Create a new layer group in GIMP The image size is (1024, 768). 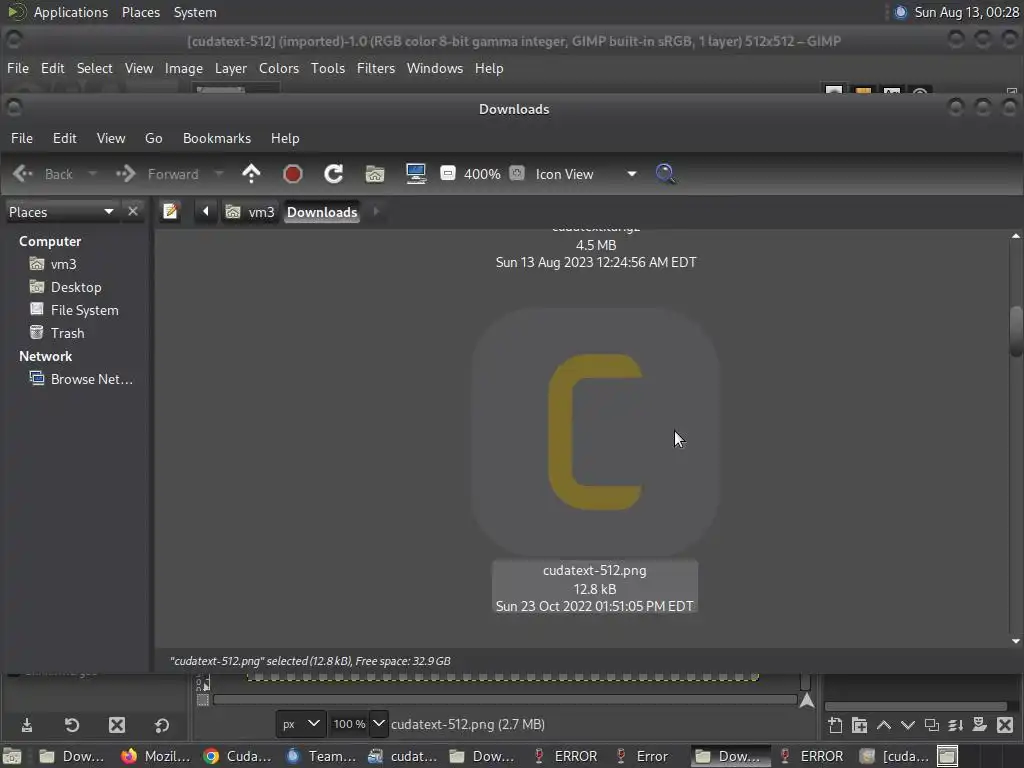tap(859, 725)
